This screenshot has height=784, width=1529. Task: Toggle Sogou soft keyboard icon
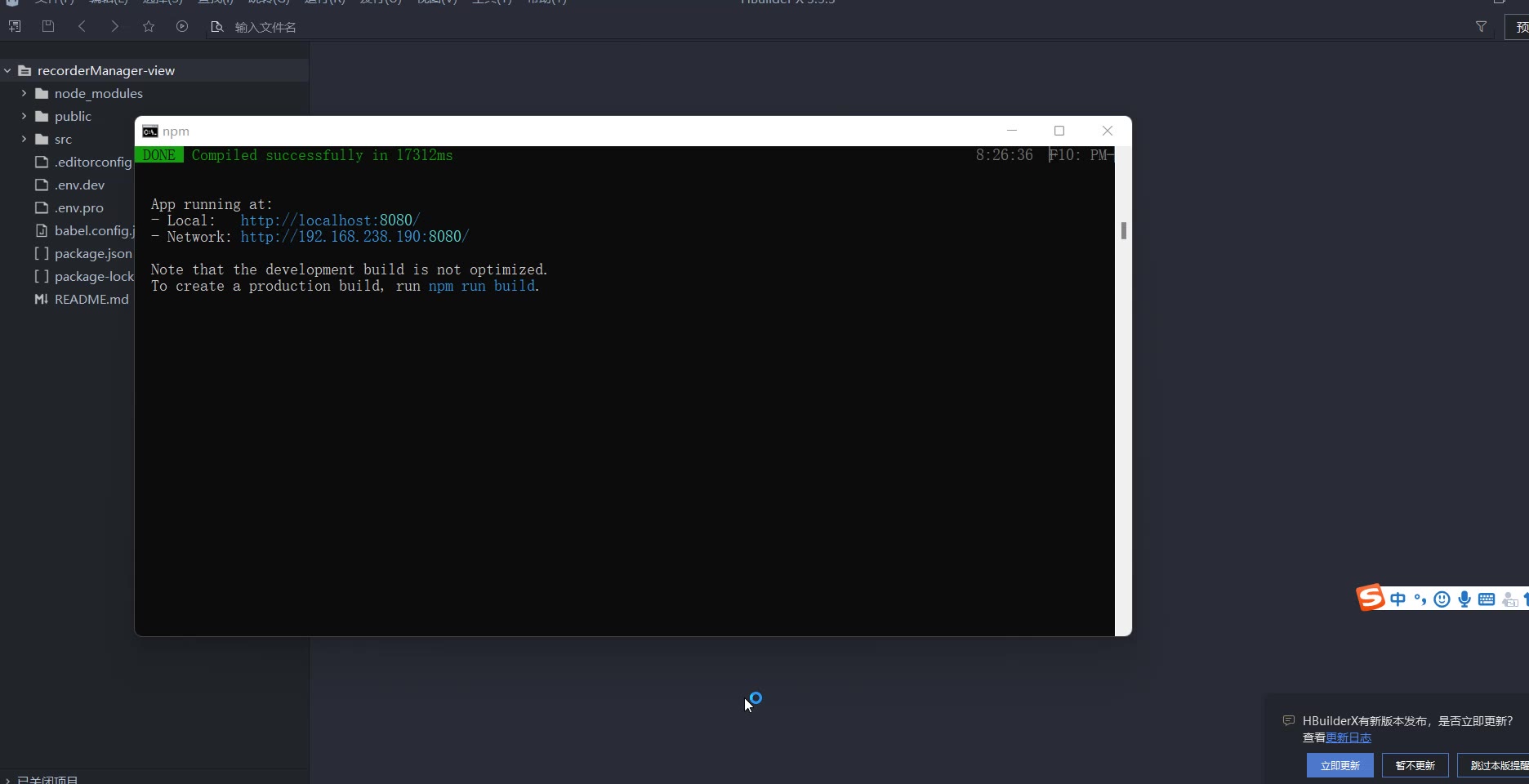coord(1487,599)
